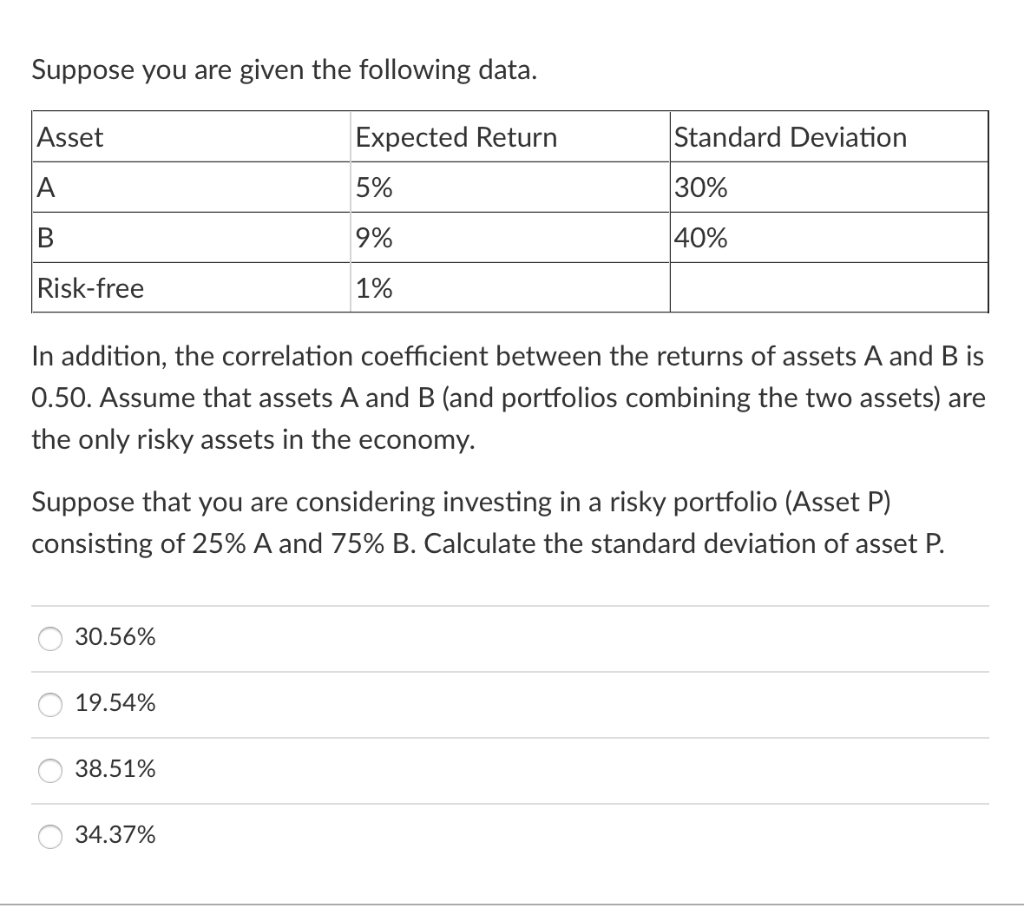
Task: Click the Expected Return column header
Action: 456,137
